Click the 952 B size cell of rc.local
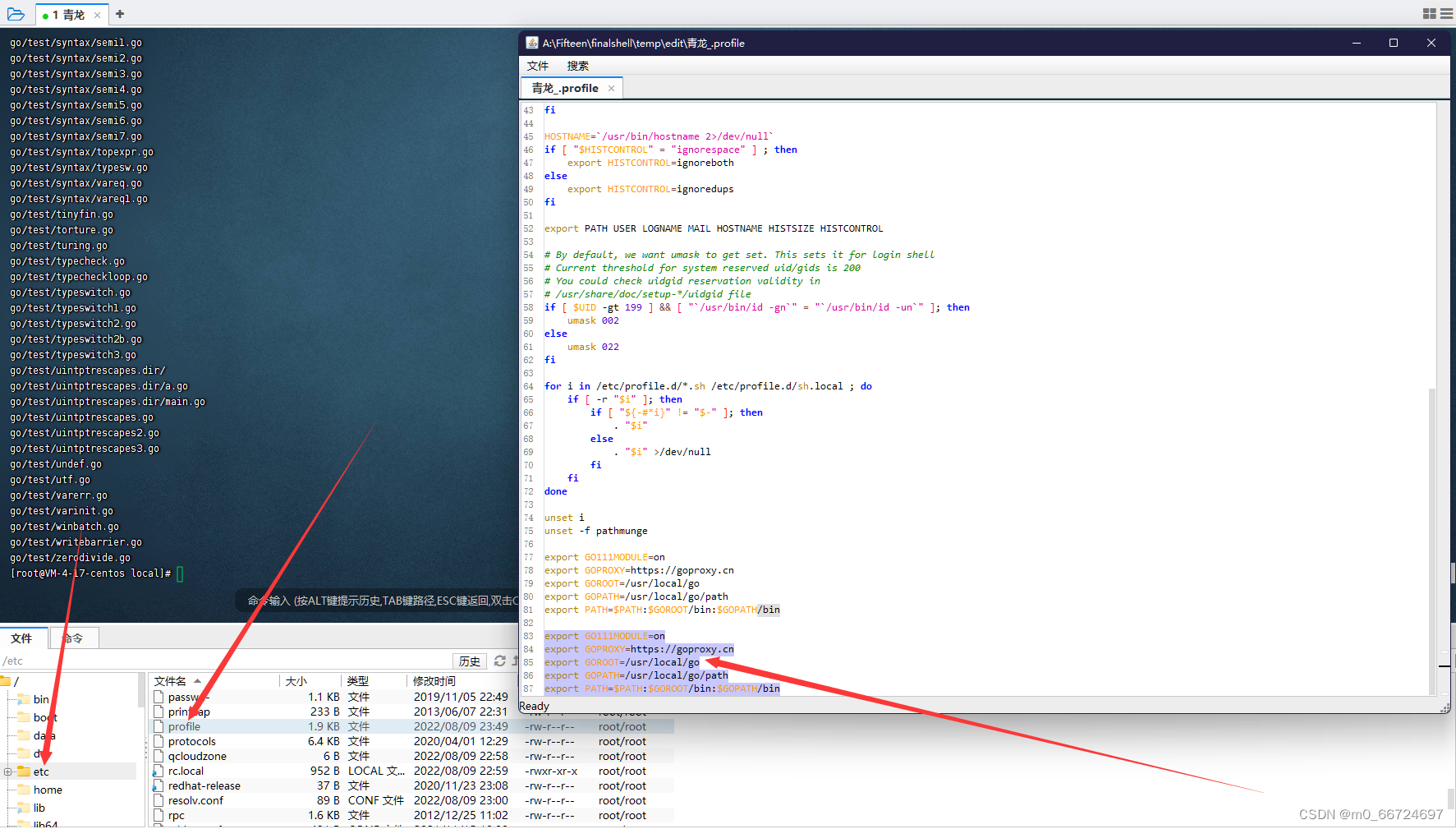Viewport: 1456px width, 829px height. pos(324,771)
